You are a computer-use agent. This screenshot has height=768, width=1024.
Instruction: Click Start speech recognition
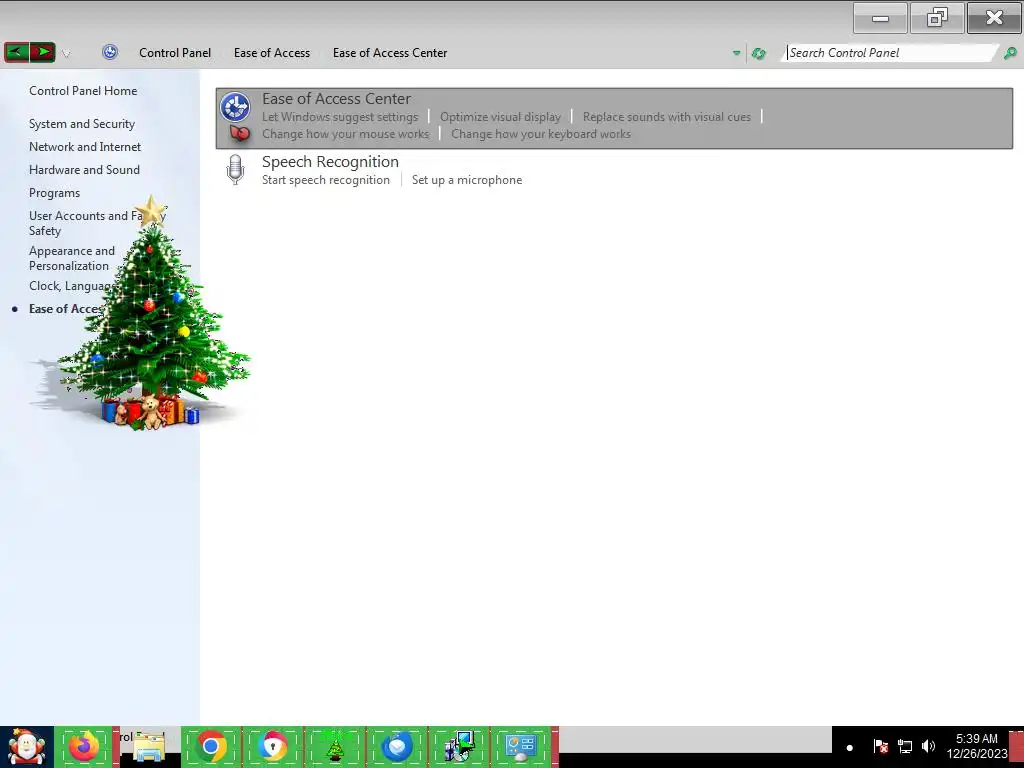326,180
